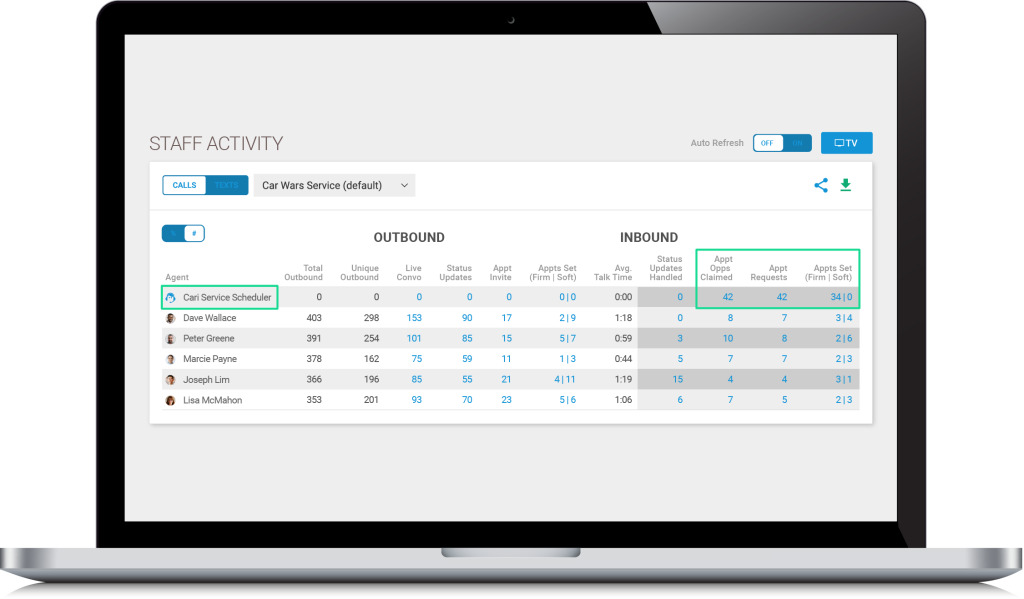Click Lisa McMahon avatar
This screenshot has width=1024, height=599.
pos(170,400)
